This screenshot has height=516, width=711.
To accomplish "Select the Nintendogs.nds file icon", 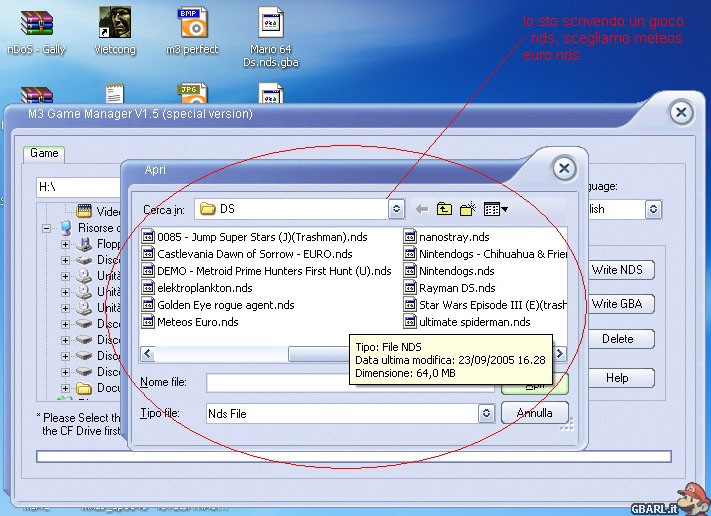I will [410, 271].
